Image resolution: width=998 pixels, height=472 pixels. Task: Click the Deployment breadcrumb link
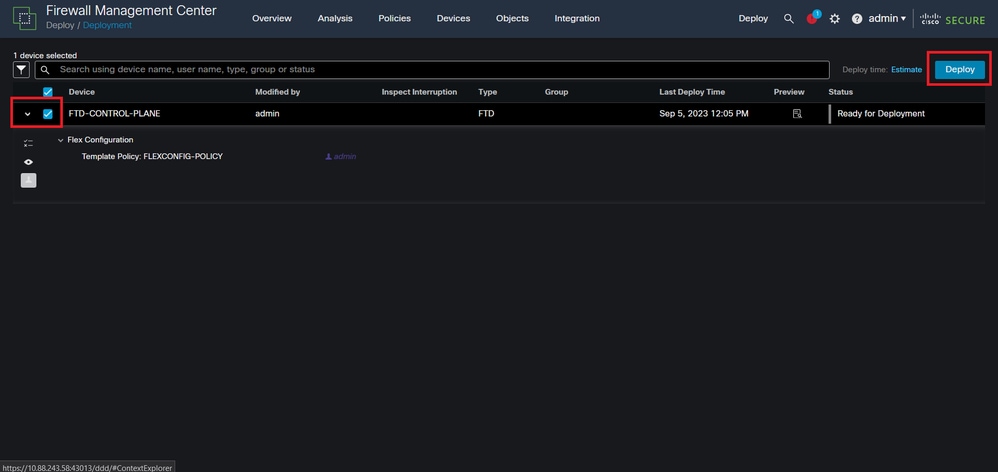point(108,25)
